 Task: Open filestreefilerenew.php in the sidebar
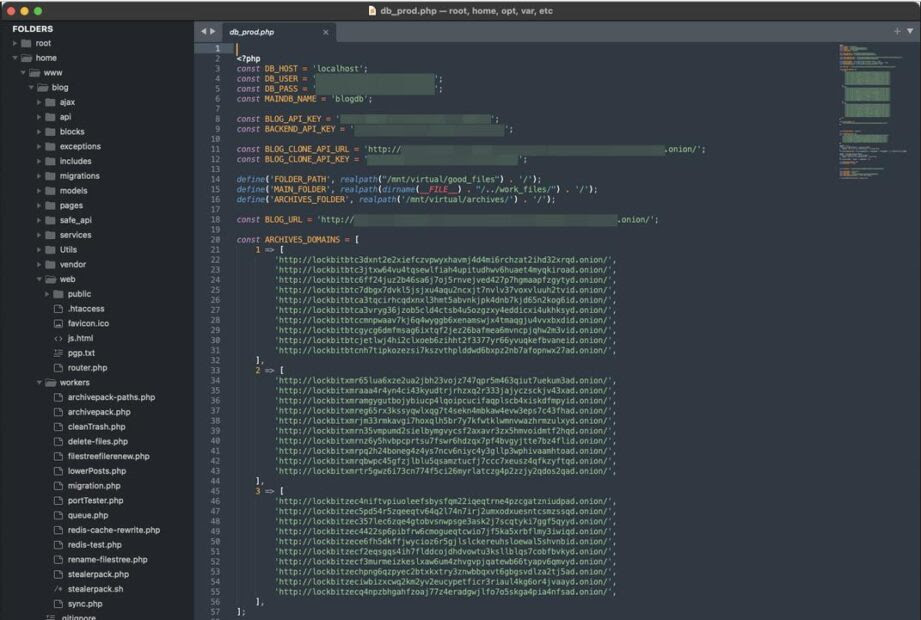[109, 456]
